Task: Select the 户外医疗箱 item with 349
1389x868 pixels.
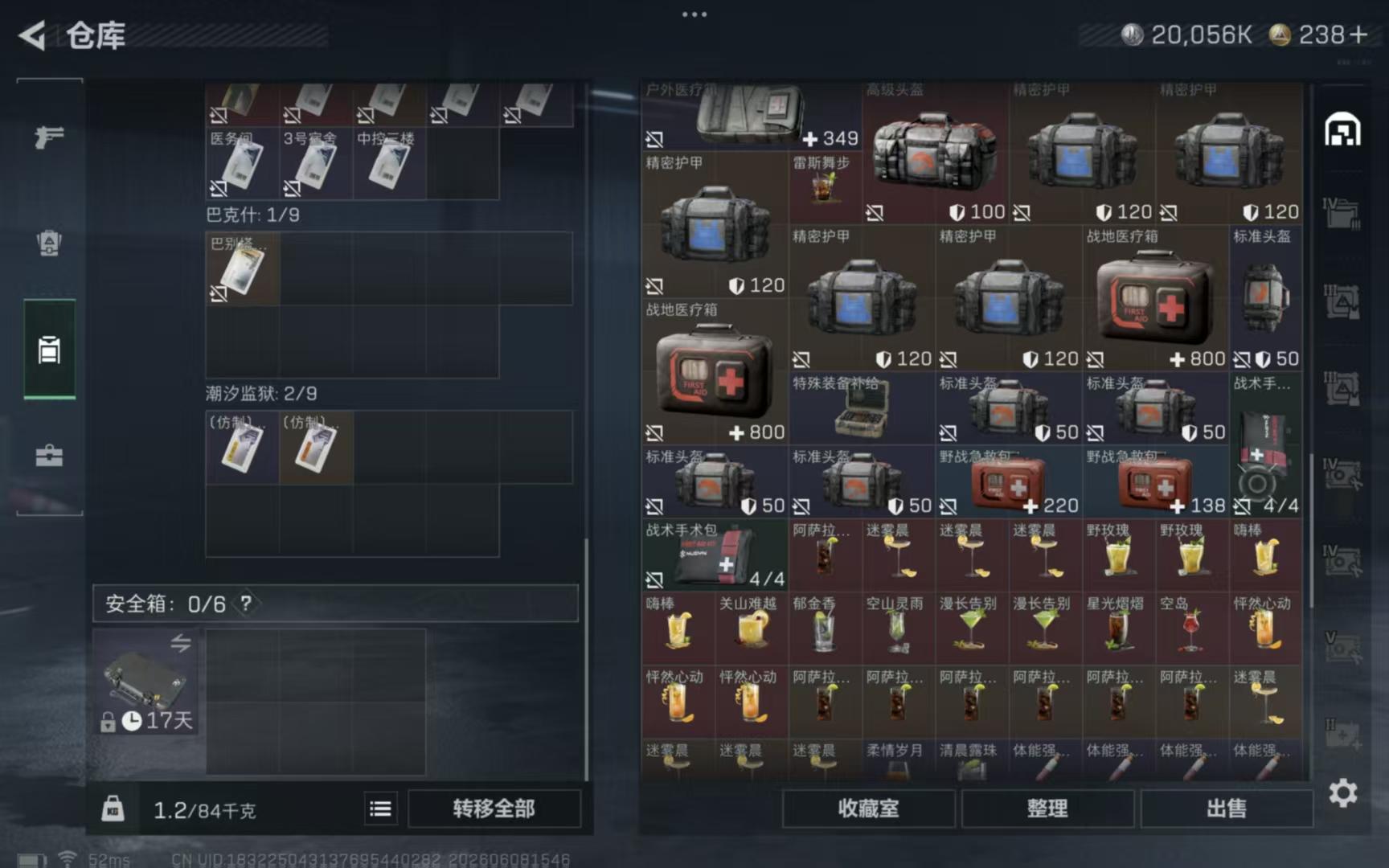Action: tap(752, 116)
